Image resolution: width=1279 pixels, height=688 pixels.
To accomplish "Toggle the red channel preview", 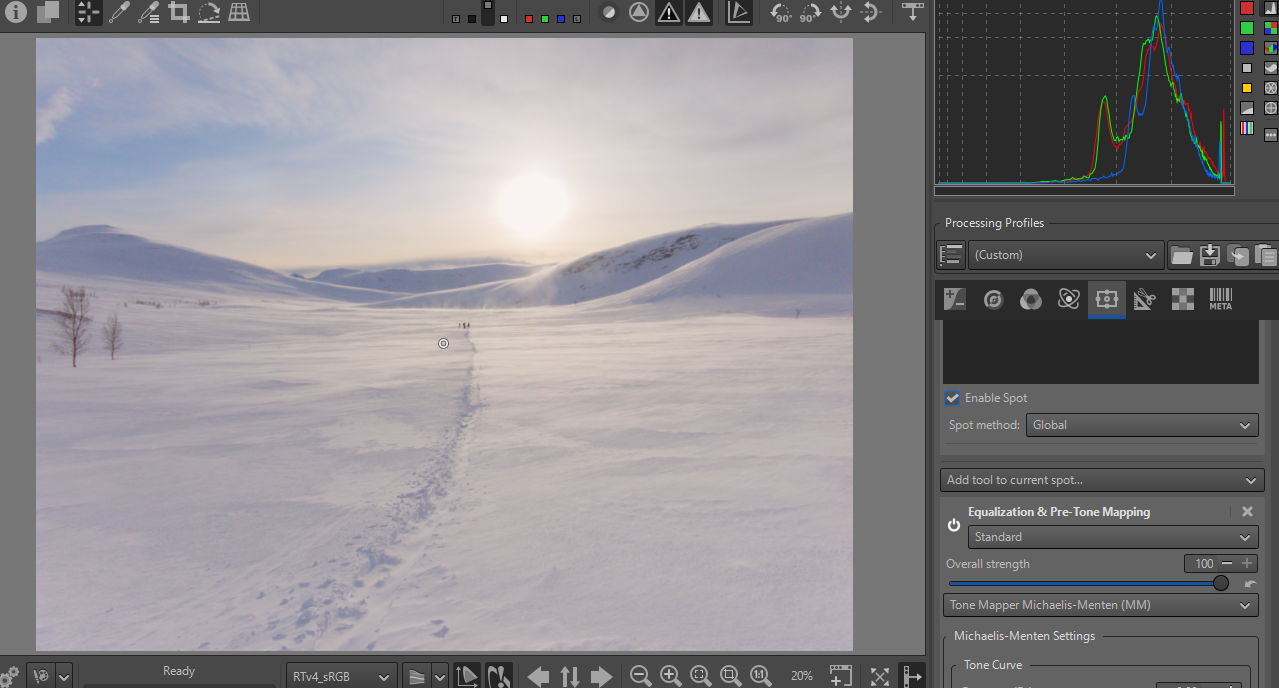I will (x=529, y=18).
